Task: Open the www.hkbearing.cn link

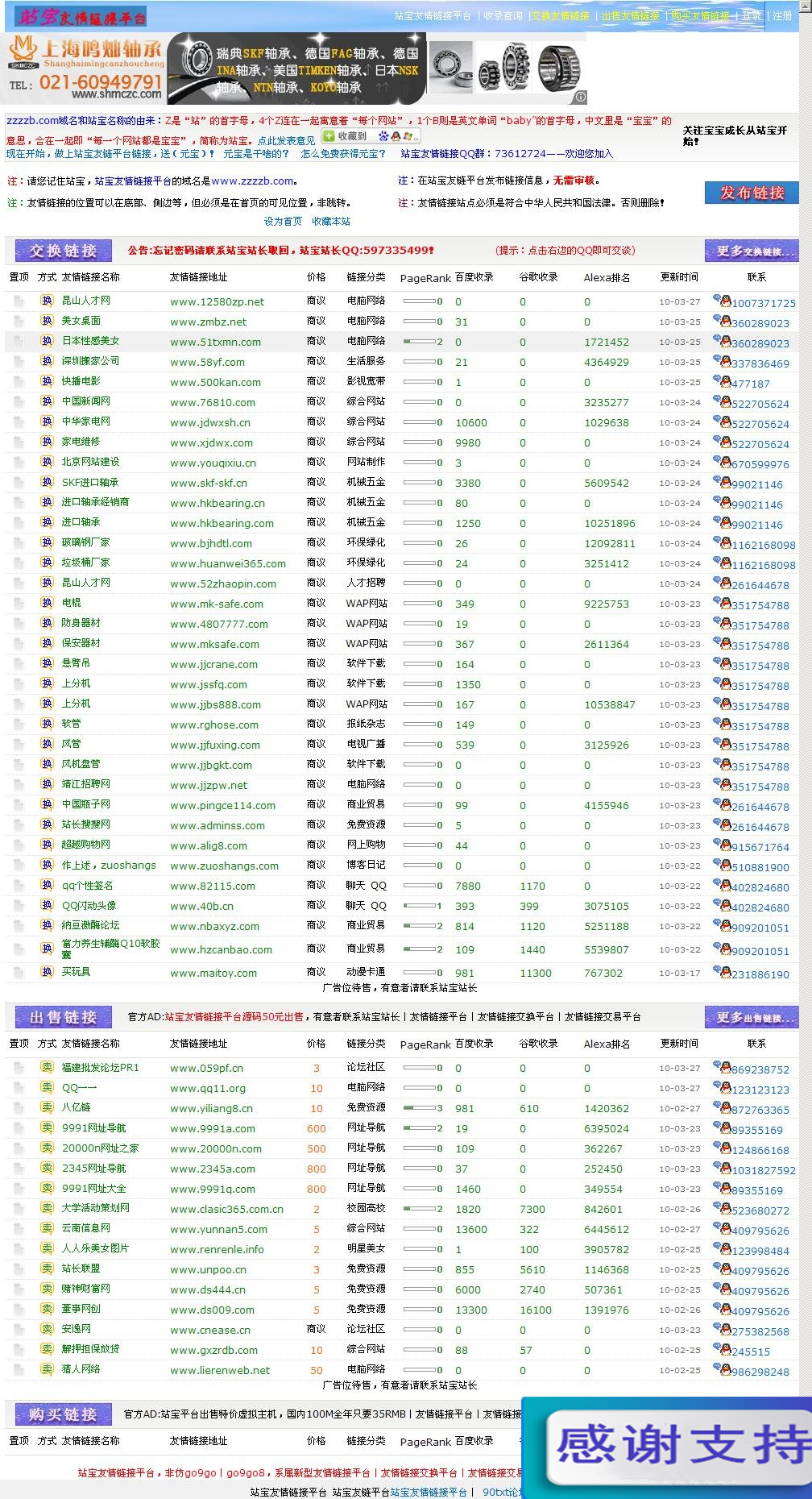Action: pos(217,503)
